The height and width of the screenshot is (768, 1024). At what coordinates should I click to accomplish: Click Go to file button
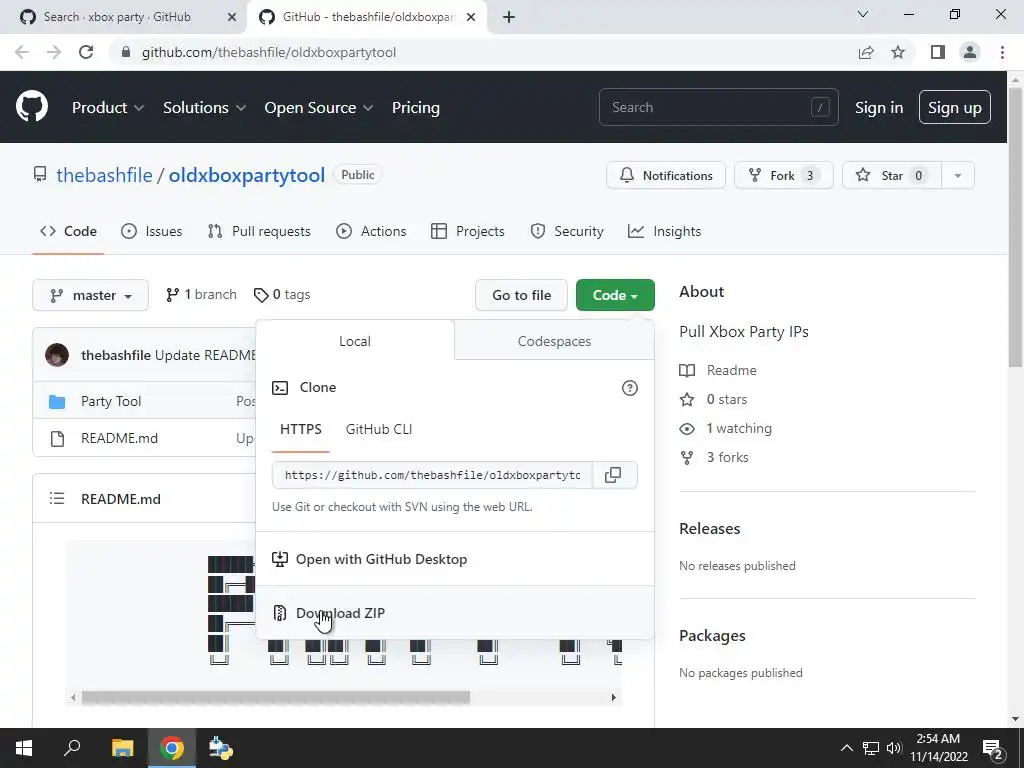pos(521,295)
